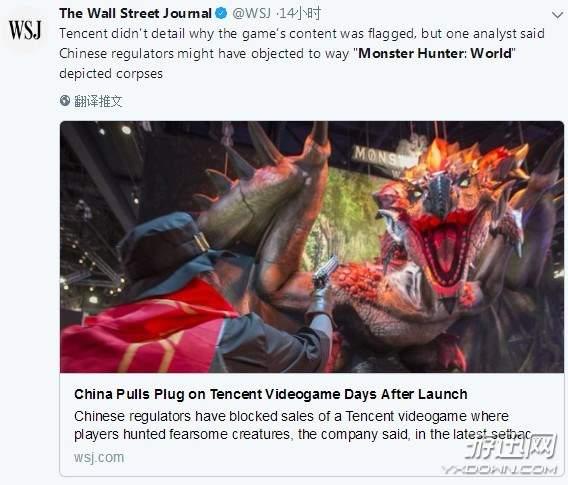The image size is (568, 485).
Task: Open the tweet options chevron menu
Action: (x=557, y=15)
